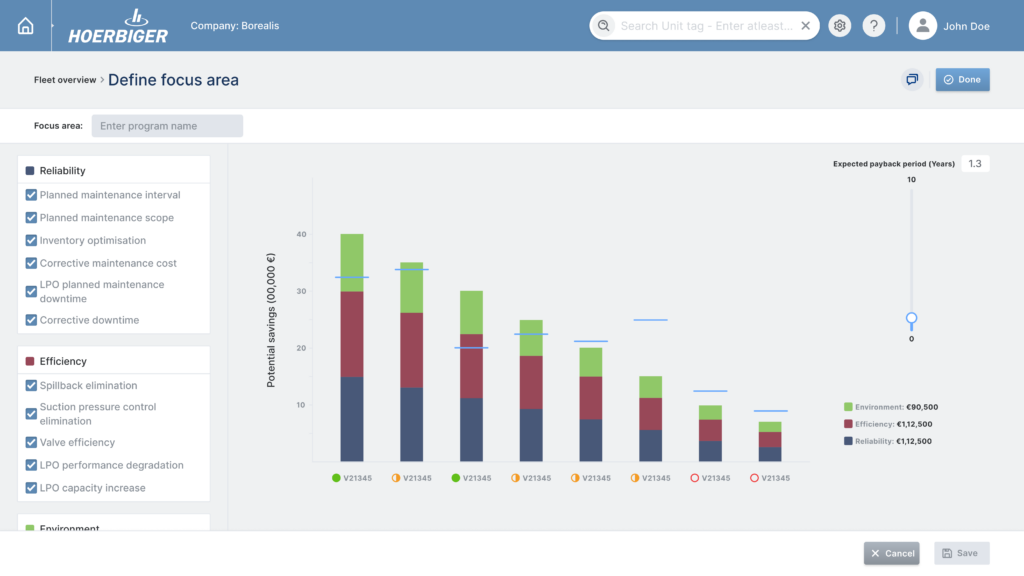Click the Cancel button

tap(891, 553)
